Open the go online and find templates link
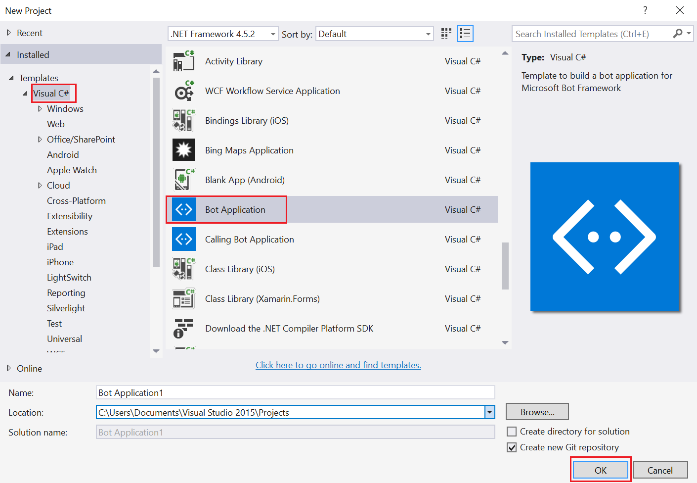The image size is (697, 483). [x=338, y=365]
